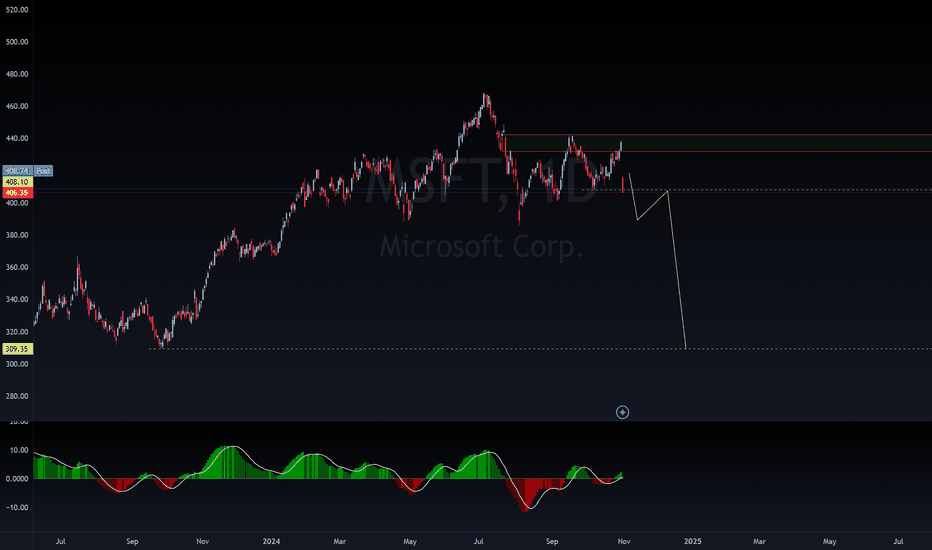The image size is (932, 550).
Task: Click the 2024 label on time axis
Action: point(271,541)
